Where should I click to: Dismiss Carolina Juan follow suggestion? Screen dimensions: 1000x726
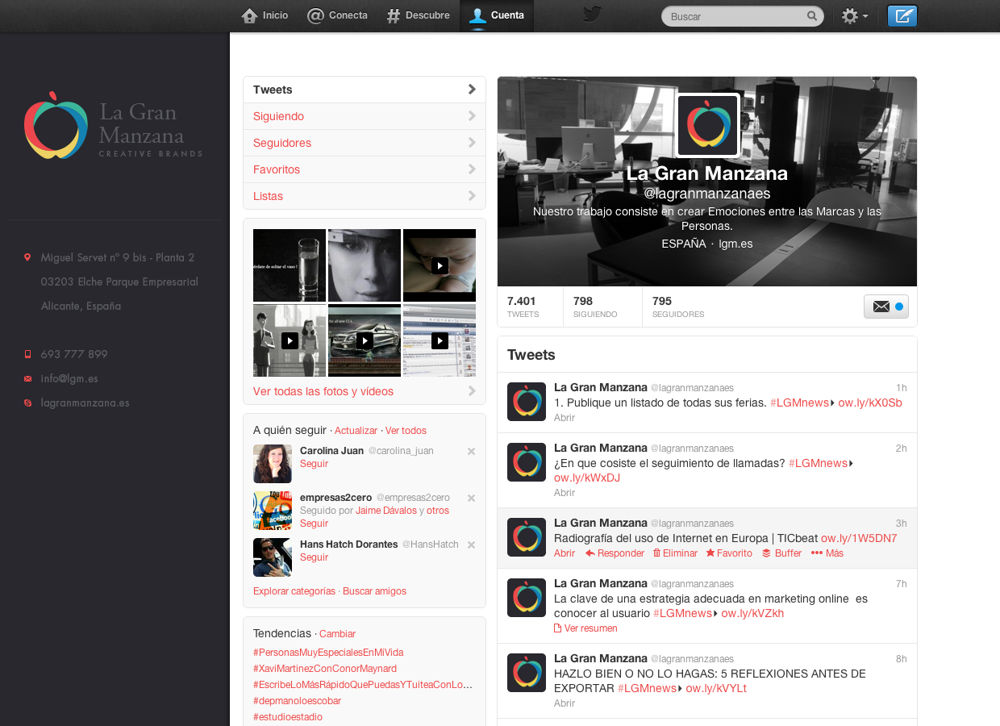pyautogui.click(x=471, y=451)
